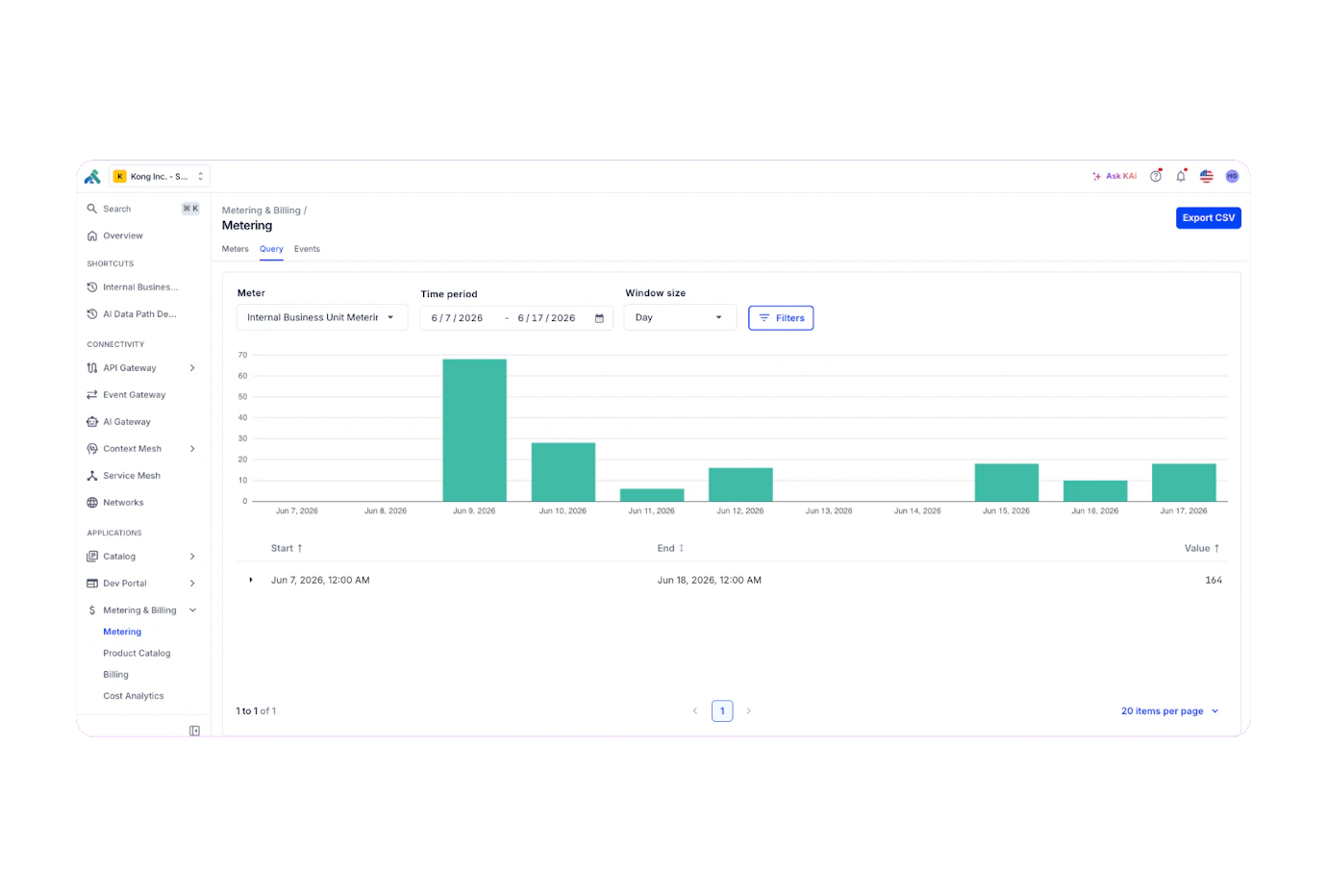Click the Search field in sidebar

click(x=143, y=209)
